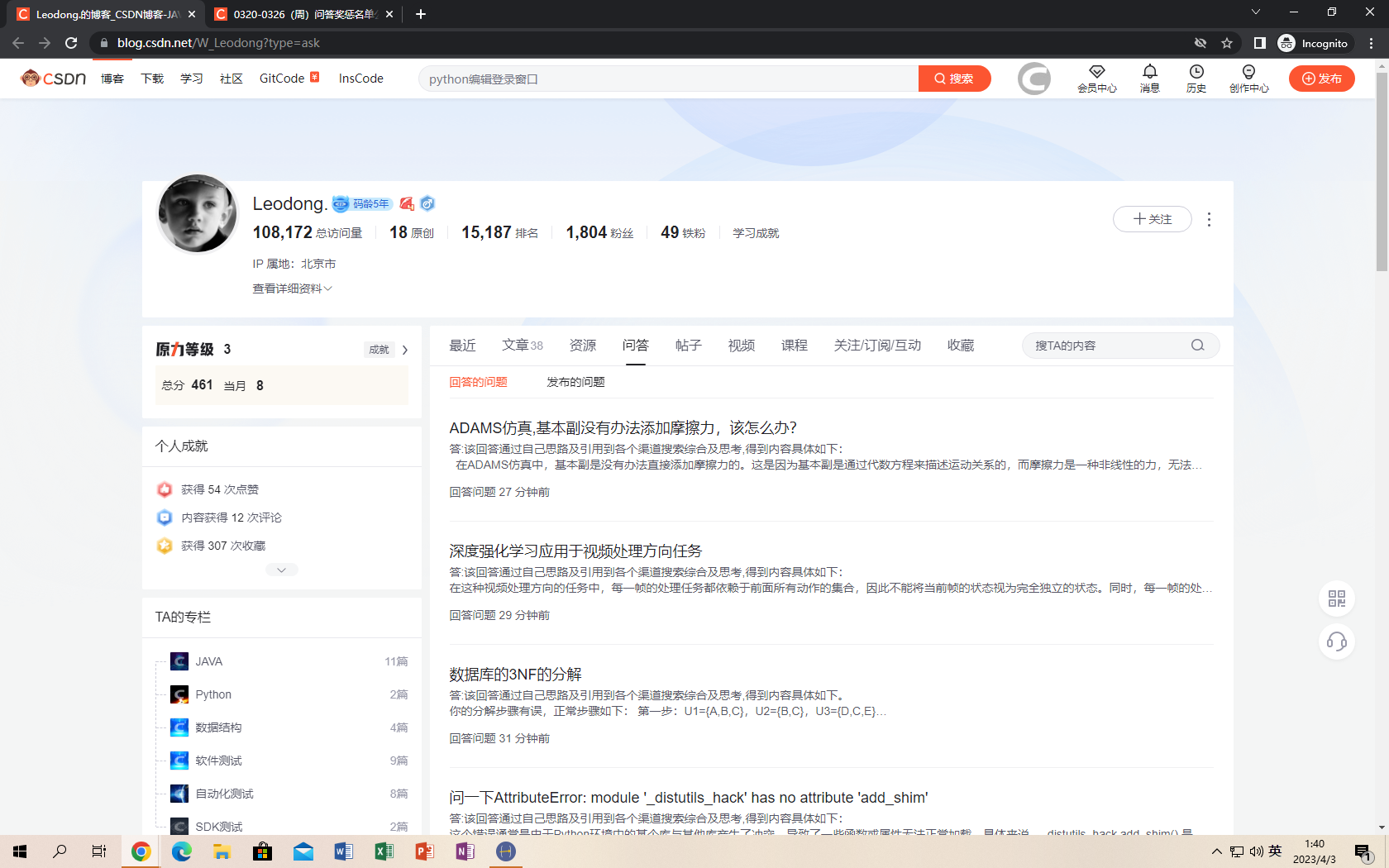Open the three-dot more options on profile
This screenshot has height=868, width=1389.
1209,219
